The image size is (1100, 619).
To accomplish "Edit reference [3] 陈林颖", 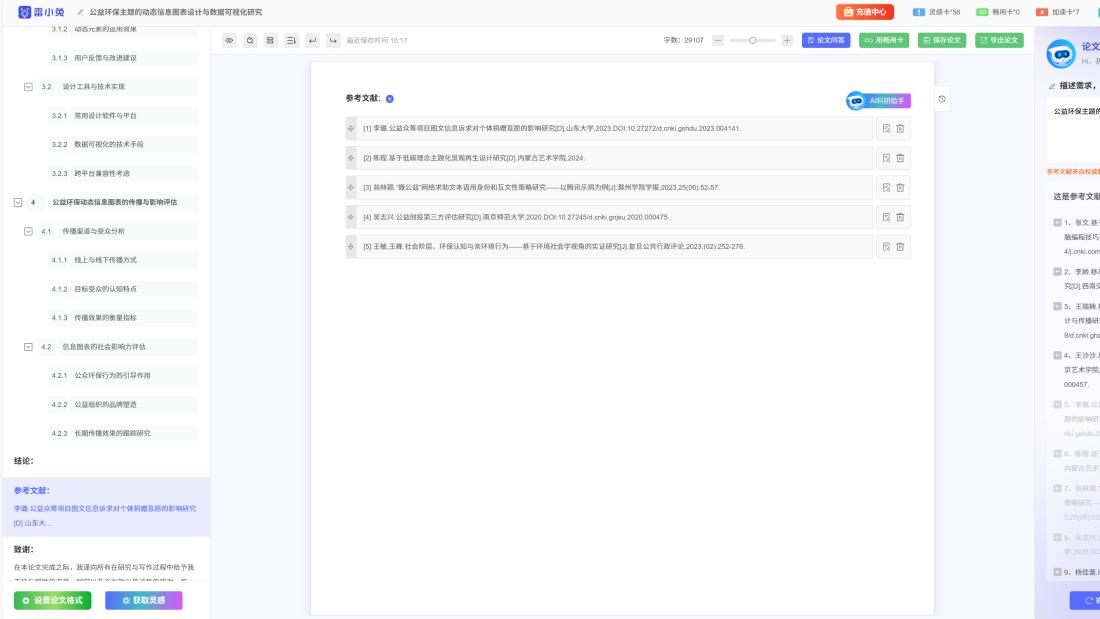I will click(886, 187).
